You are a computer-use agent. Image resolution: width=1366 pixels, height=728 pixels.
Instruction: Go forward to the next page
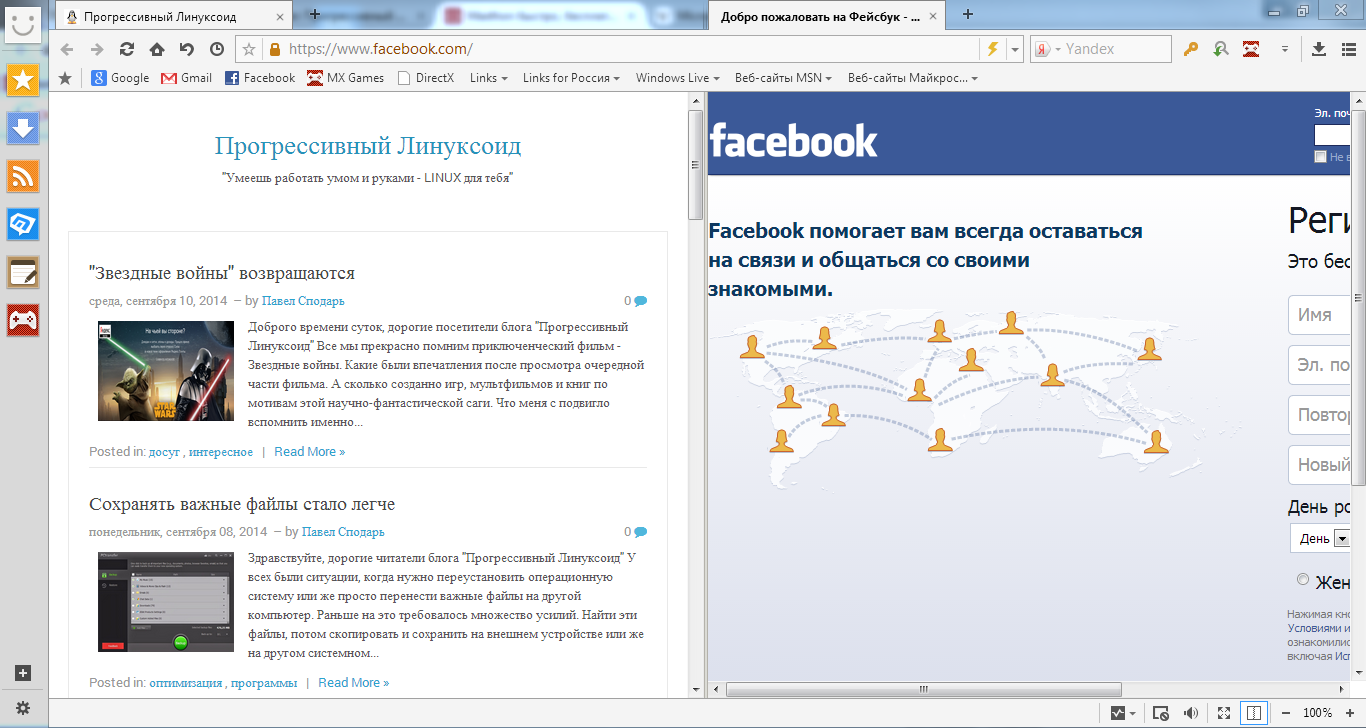coord(97,49)
